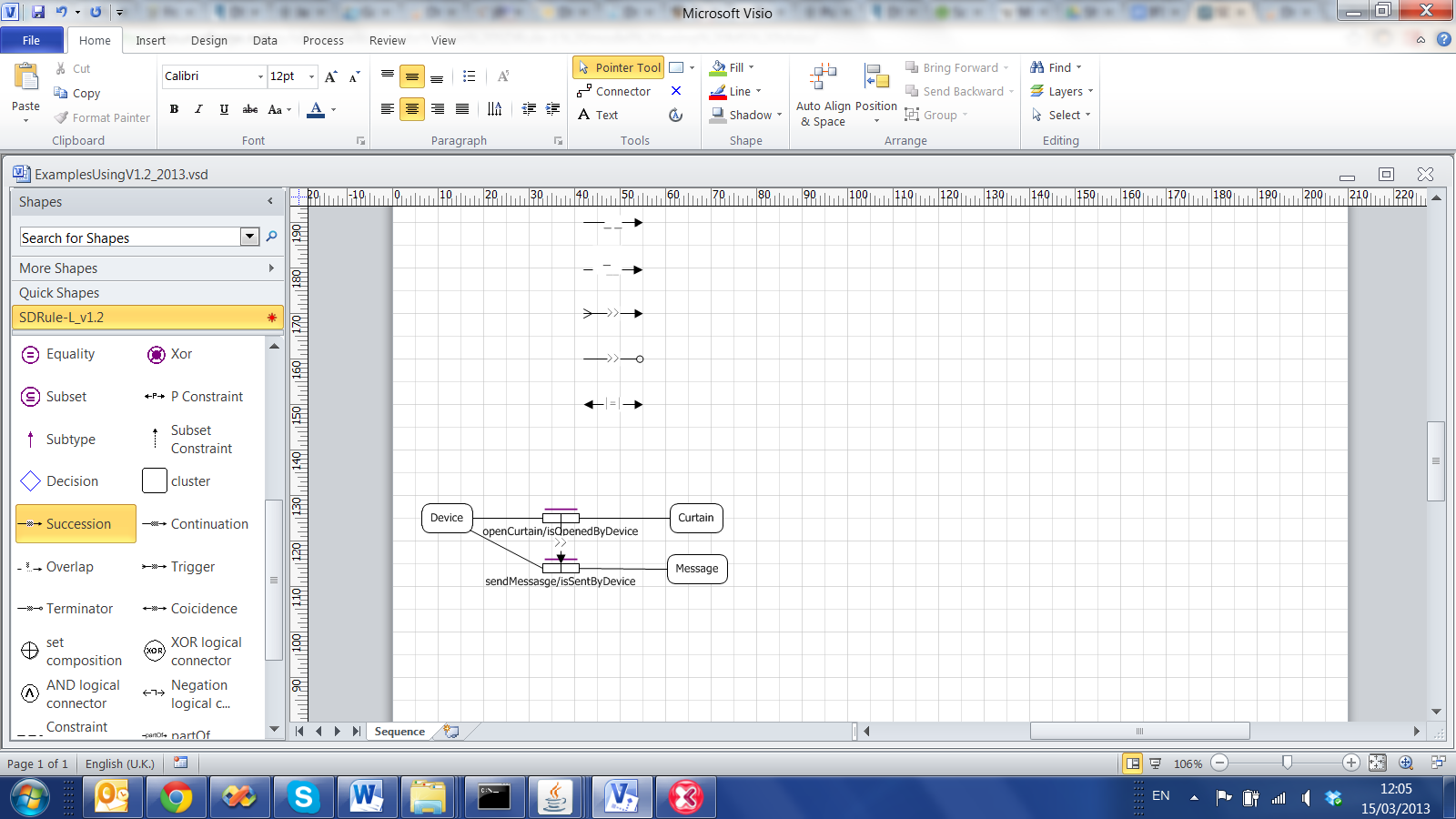Pick the XOR logical connector shape

193,652
